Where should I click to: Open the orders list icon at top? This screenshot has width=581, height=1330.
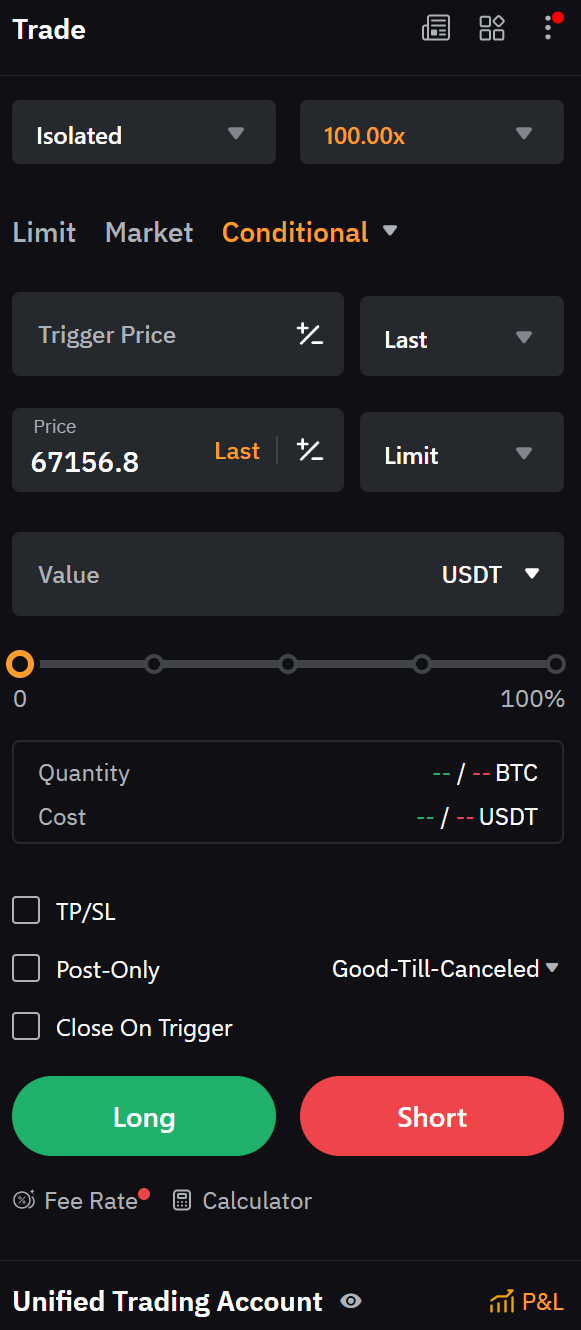[x=436, y=28]
